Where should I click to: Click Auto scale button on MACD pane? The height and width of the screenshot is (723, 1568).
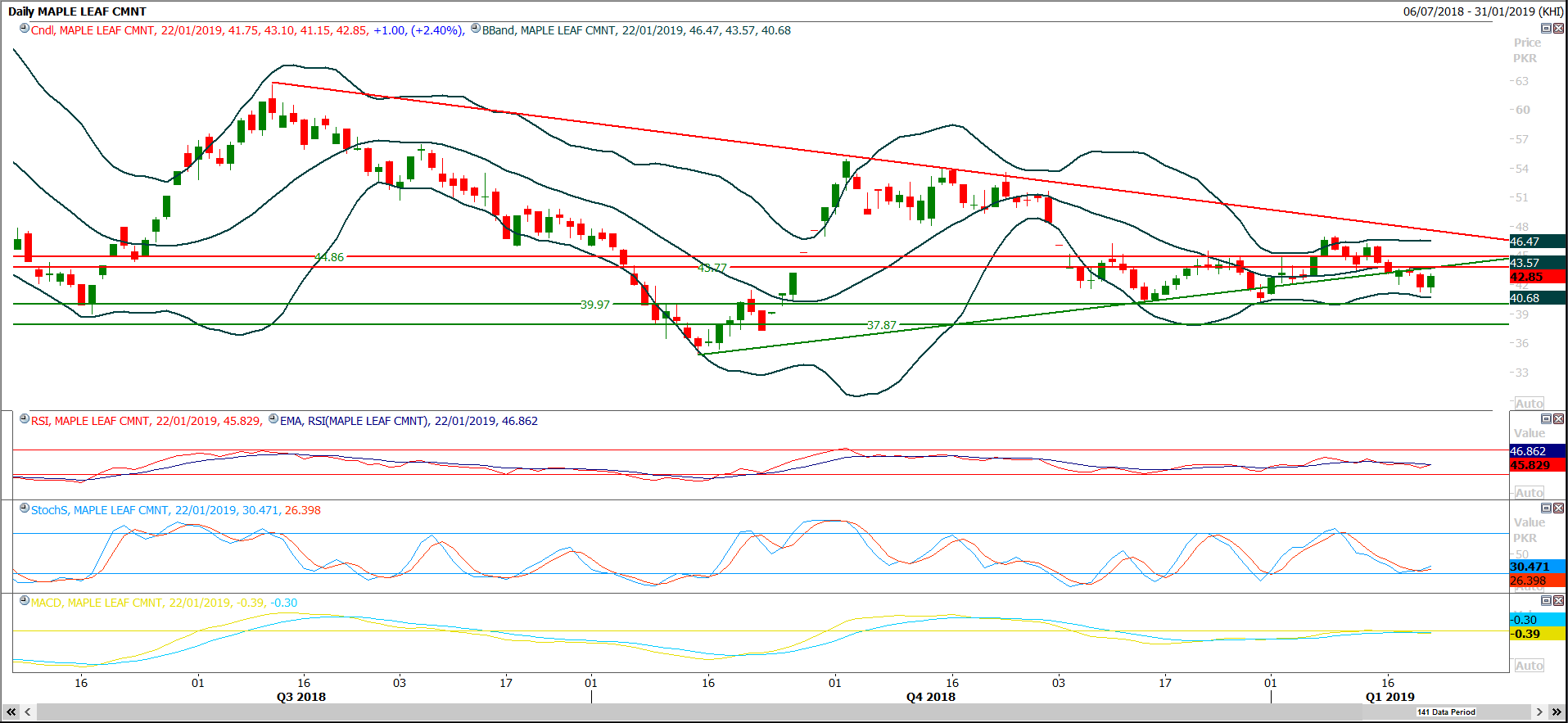(x=1529, y=665)
